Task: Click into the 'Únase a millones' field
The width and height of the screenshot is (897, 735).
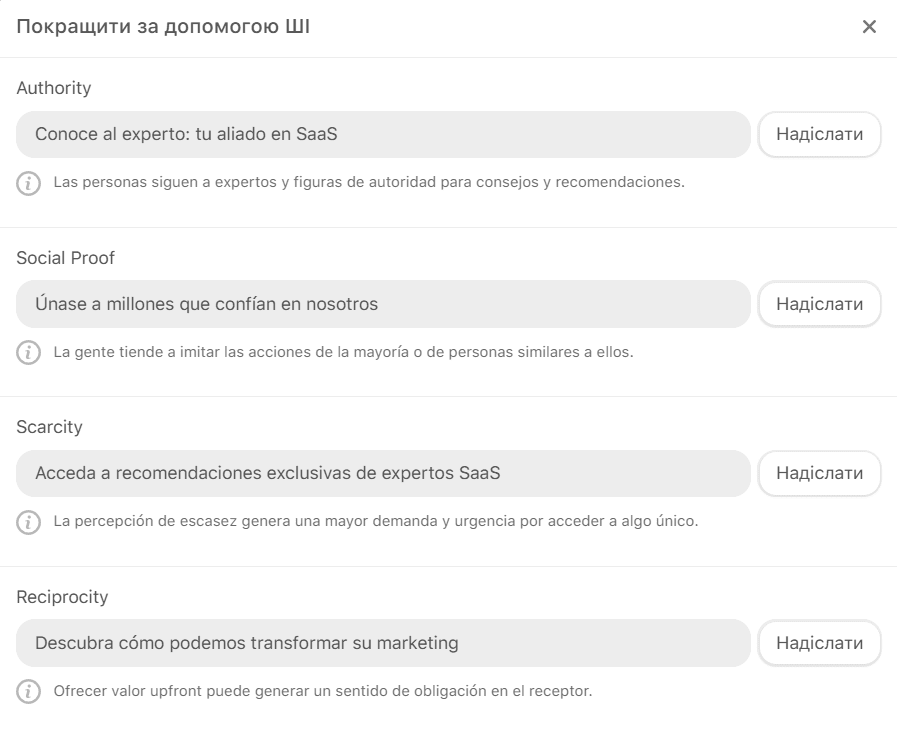Action: (x=383, y=304)
